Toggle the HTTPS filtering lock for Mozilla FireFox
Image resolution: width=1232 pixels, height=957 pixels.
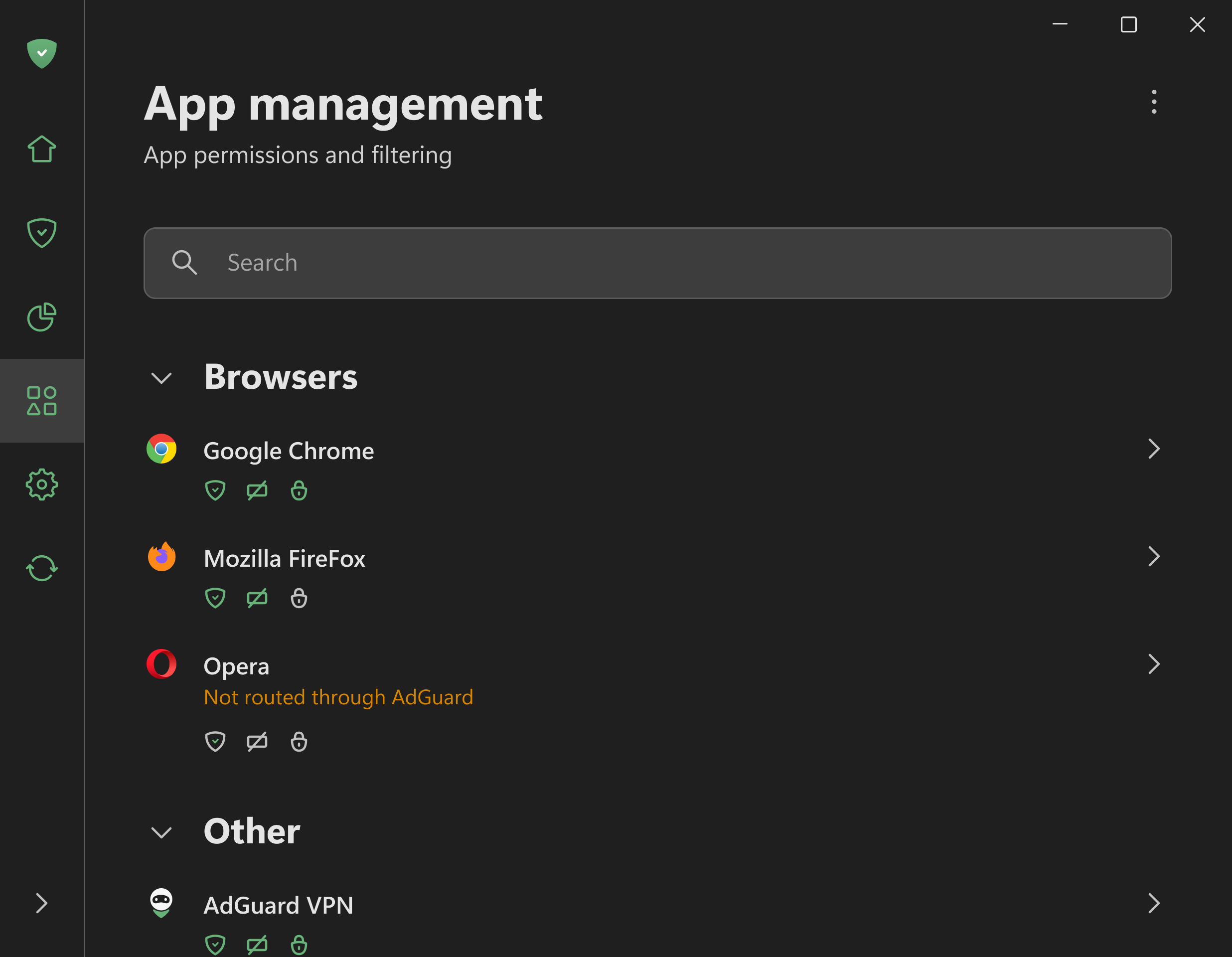click(299, 598)
